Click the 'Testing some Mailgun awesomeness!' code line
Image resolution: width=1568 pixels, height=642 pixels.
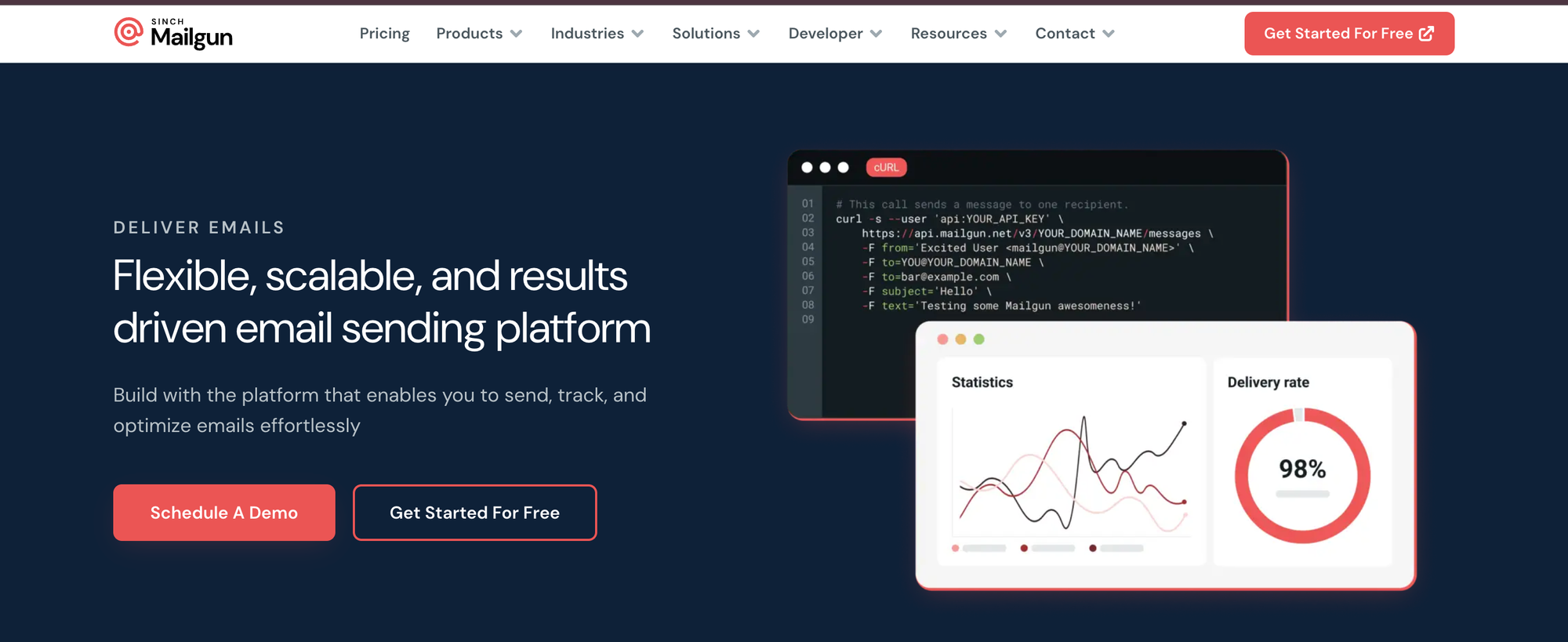tap(1001, 306)
